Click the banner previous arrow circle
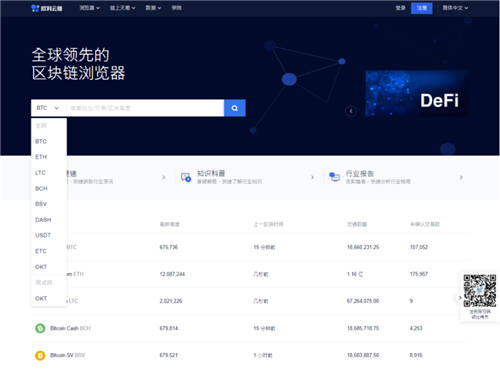Viewport: 500px width, 376px height. tap(351, 111)
